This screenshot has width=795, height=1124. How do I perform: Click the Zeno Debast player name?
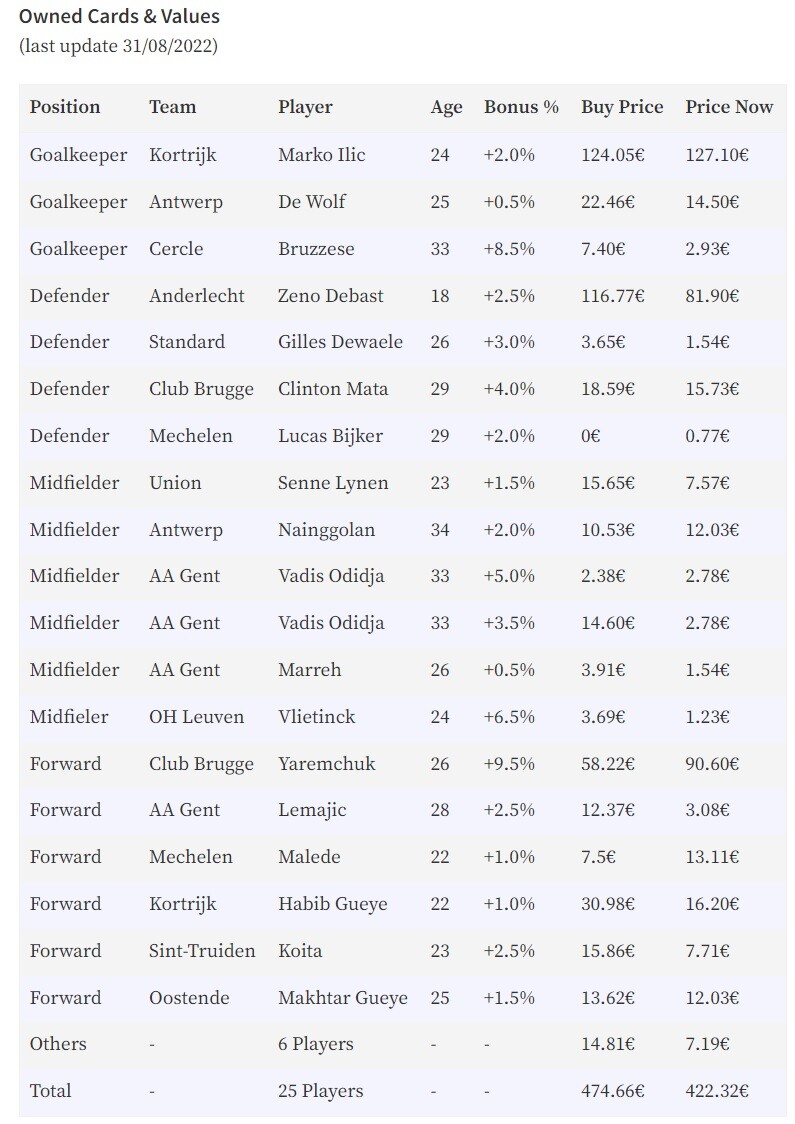pos(330,295)
